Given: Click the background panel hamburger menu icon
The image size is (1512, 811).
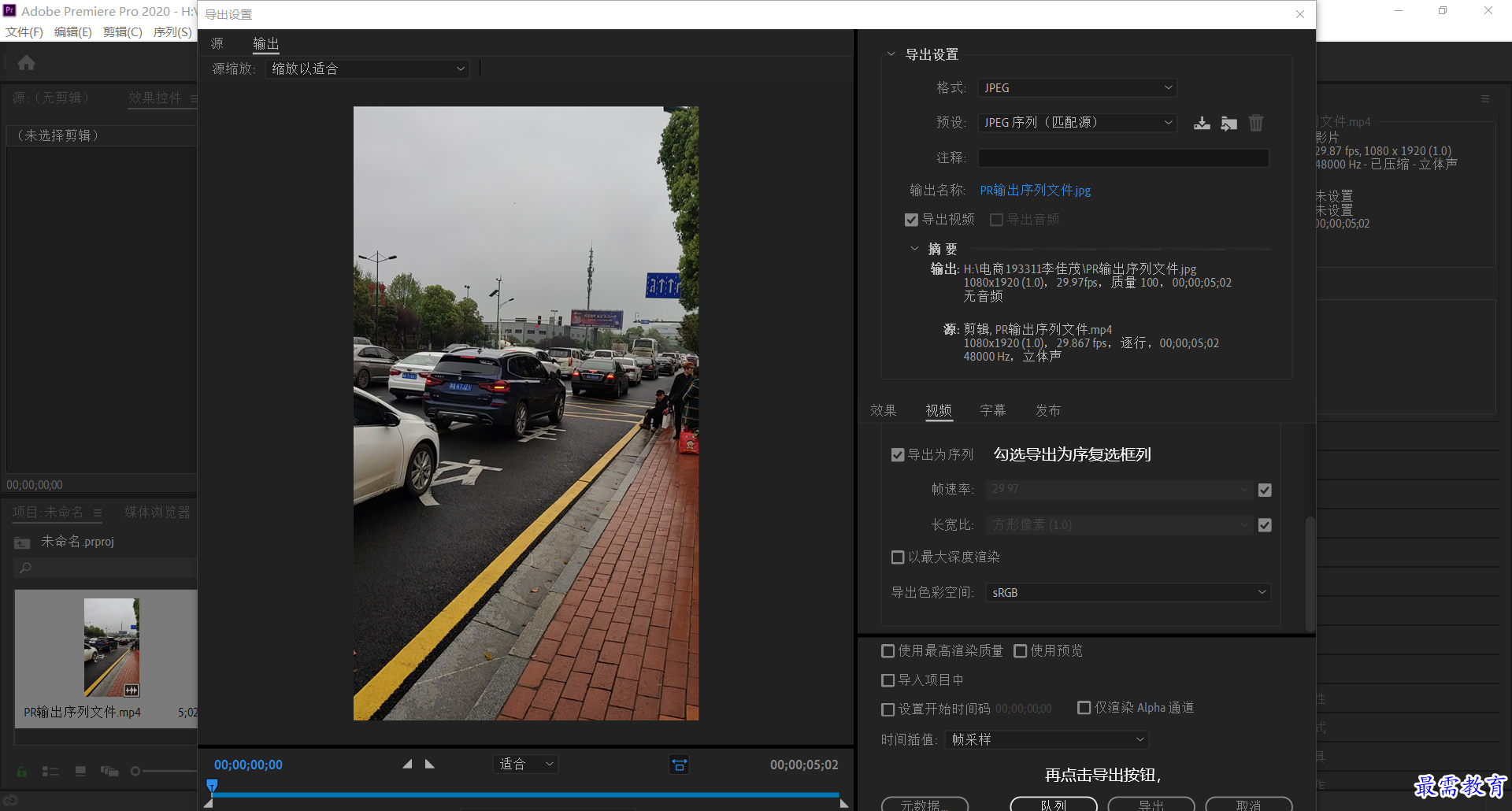Looking at the screenshot, I should point(1485,98).
